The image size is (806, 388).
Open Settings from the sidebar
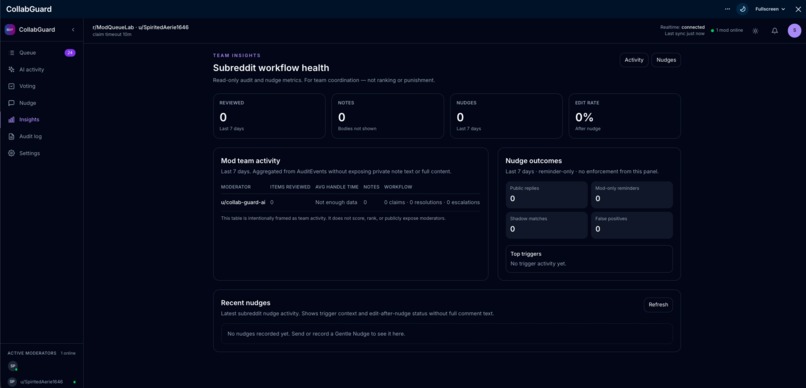click(29, 153)
